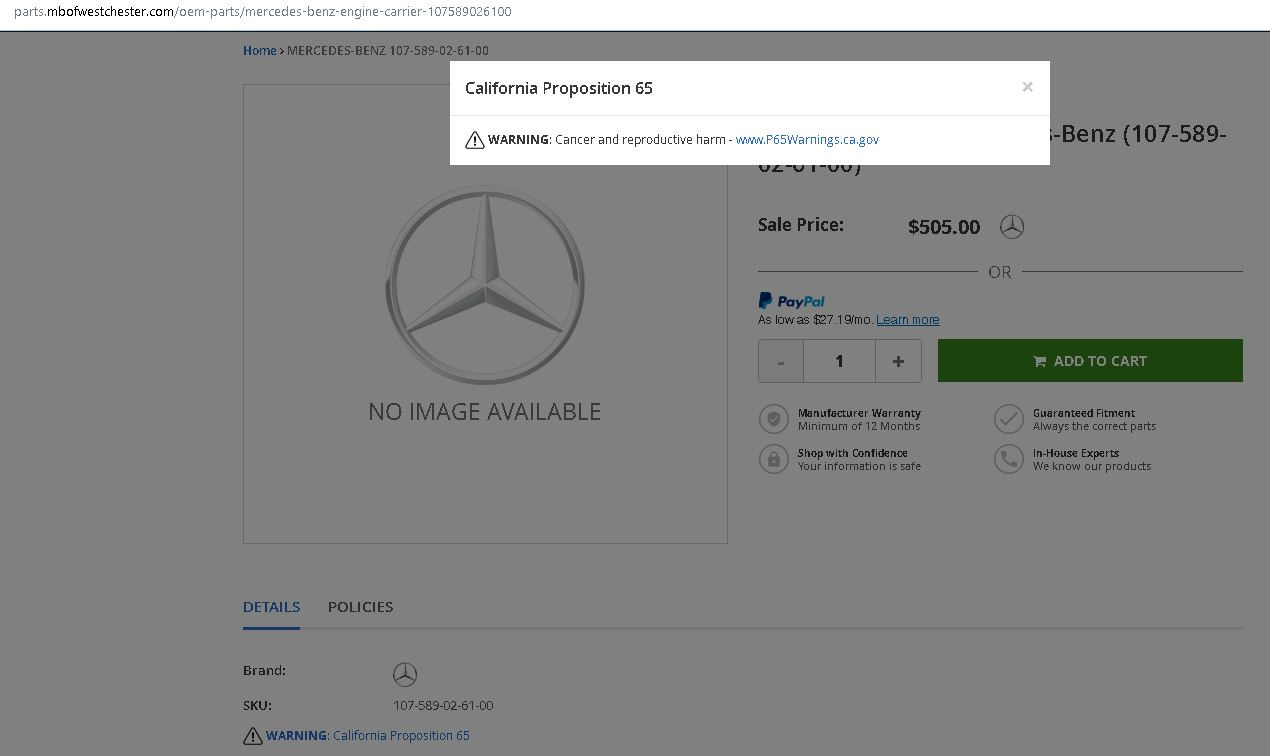Increase quantity with the plus button
1270x756 pixels.
coord(898,361)
